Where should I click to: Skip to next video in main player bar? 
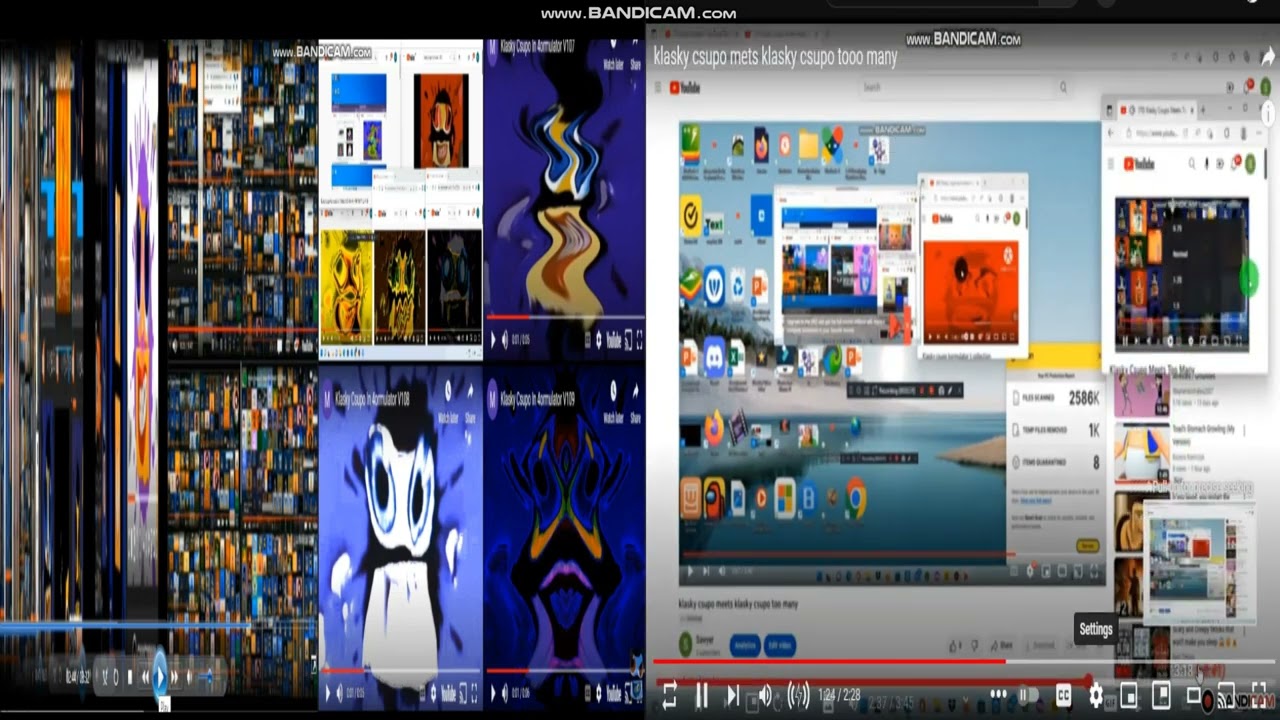(x=733, y=695)
